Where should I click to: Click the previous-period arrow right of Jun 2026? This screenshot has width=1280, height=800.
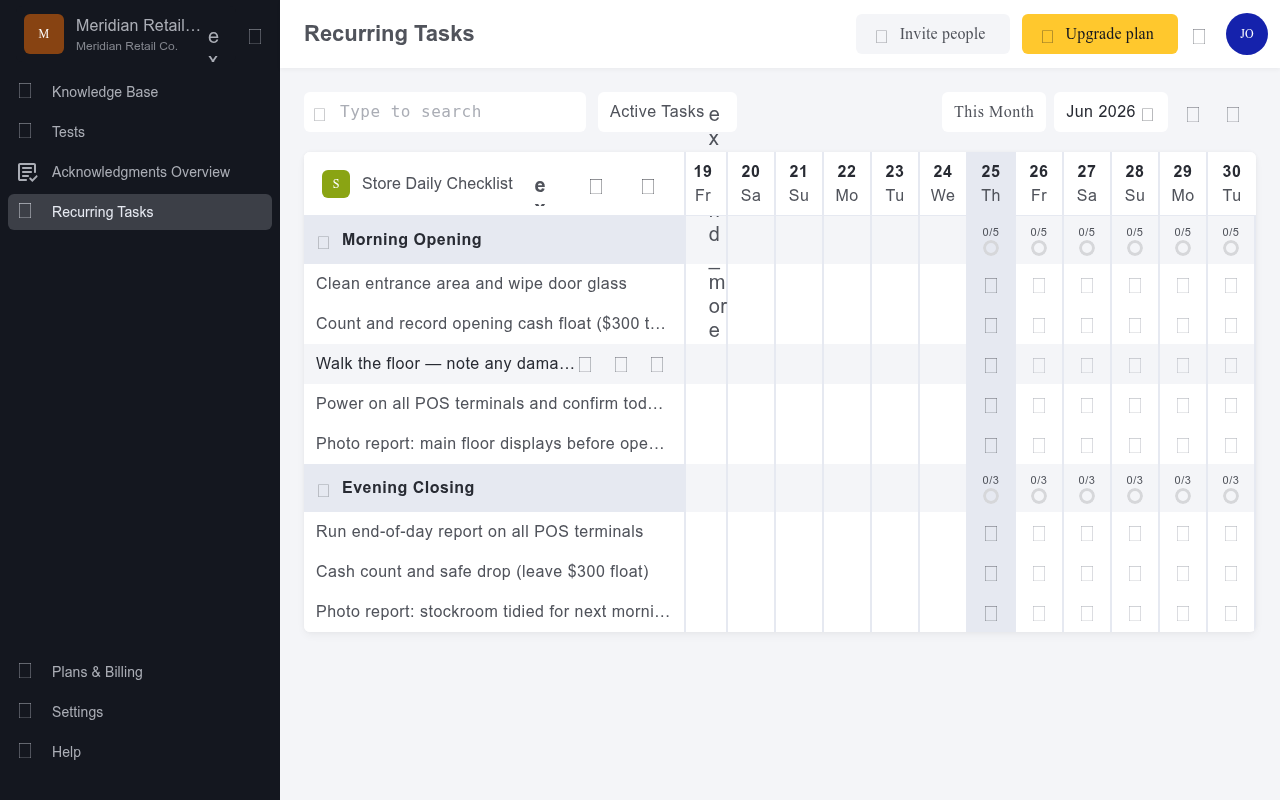click(x=1193, y=114)
